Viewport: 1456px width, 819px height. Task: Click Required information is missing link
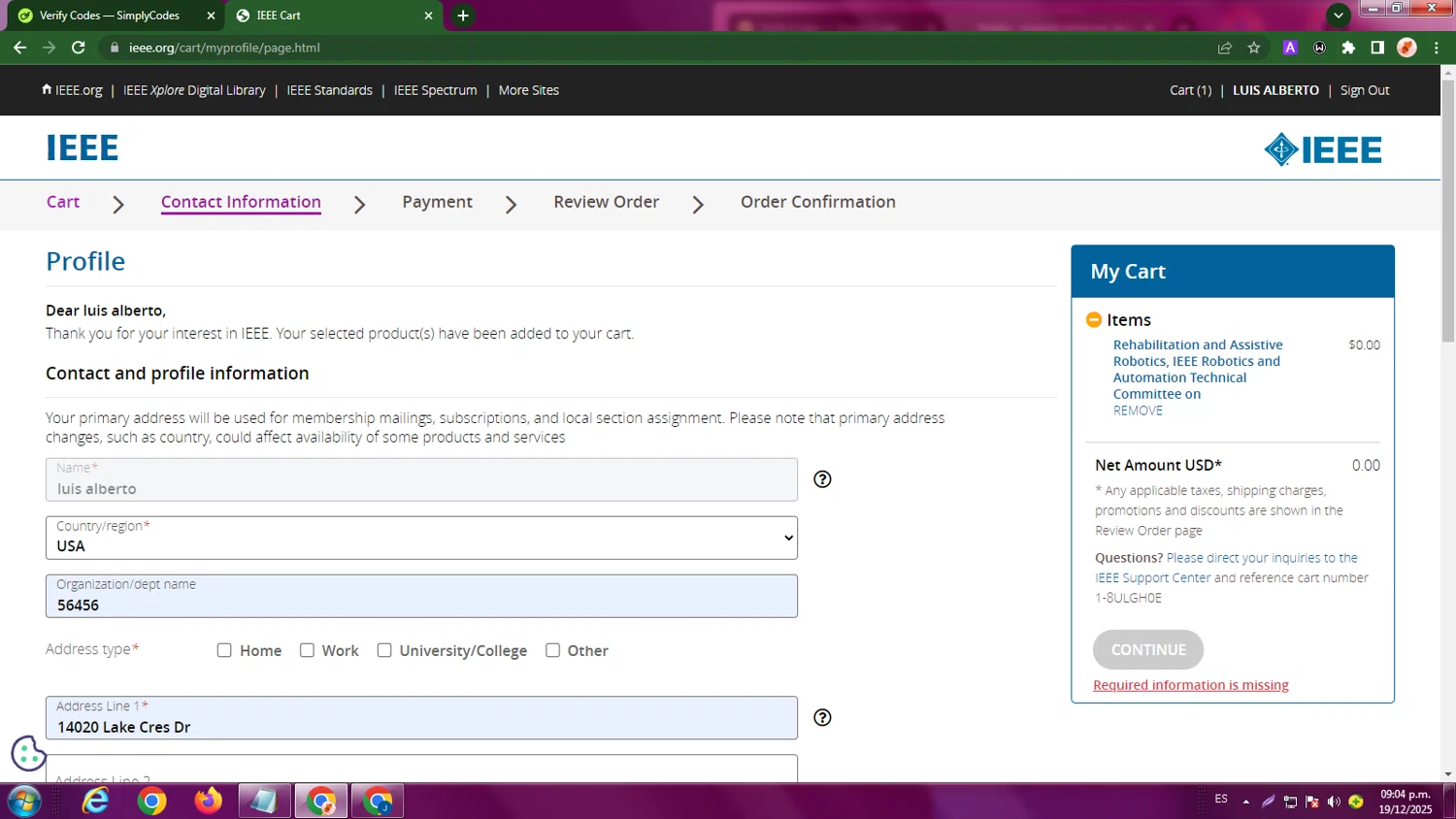pyautogui.click(x=1191, y=685)
